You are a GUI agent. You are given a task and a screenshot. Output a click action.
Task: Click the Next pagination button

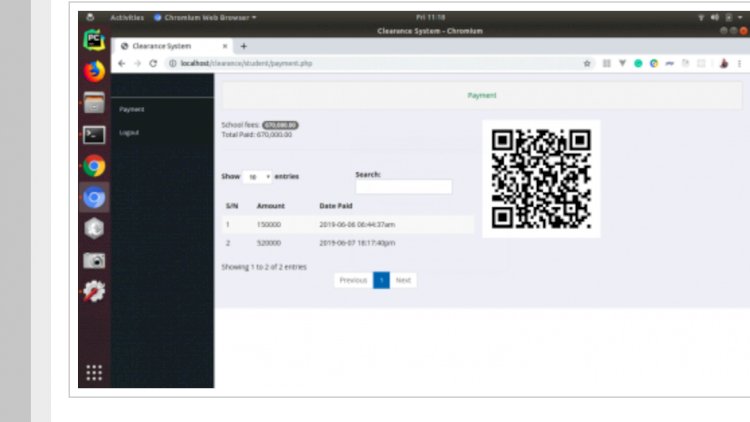pos(403,280)
